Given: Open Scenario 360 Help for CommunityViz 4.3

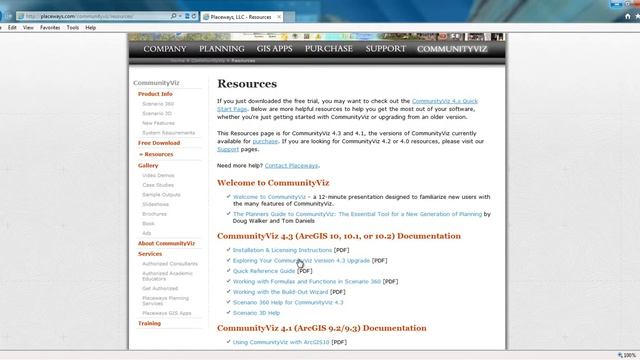Looking at the screenshot, I should [x=288, y=302].
